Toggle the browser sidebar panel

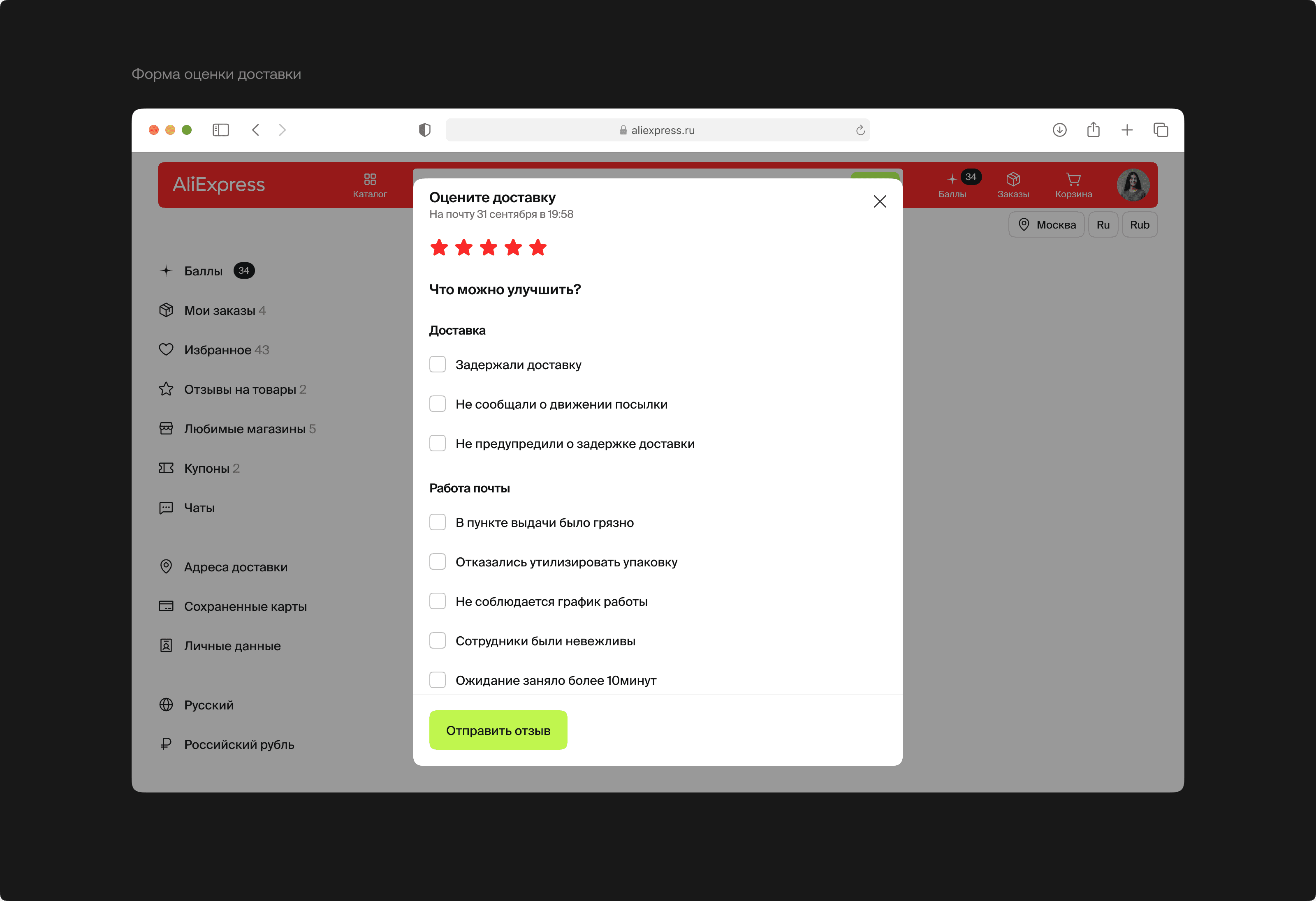pyautogui.click(x=221, y=130)
